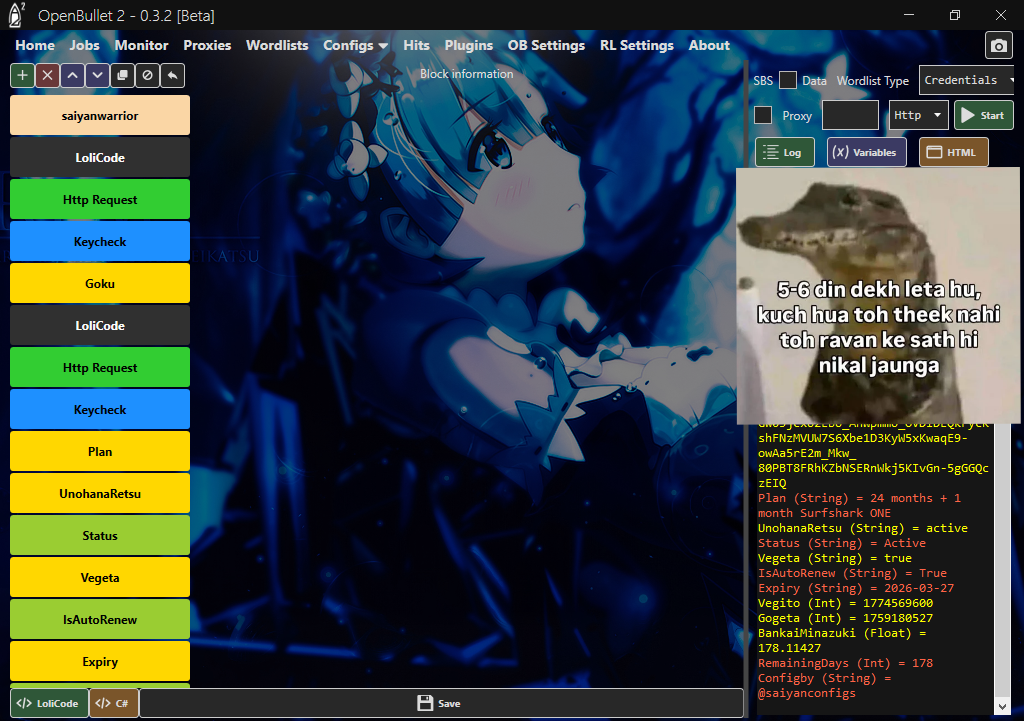Switch to the Variables view button
Screen dimensions: 1024x721
[866, 152]
